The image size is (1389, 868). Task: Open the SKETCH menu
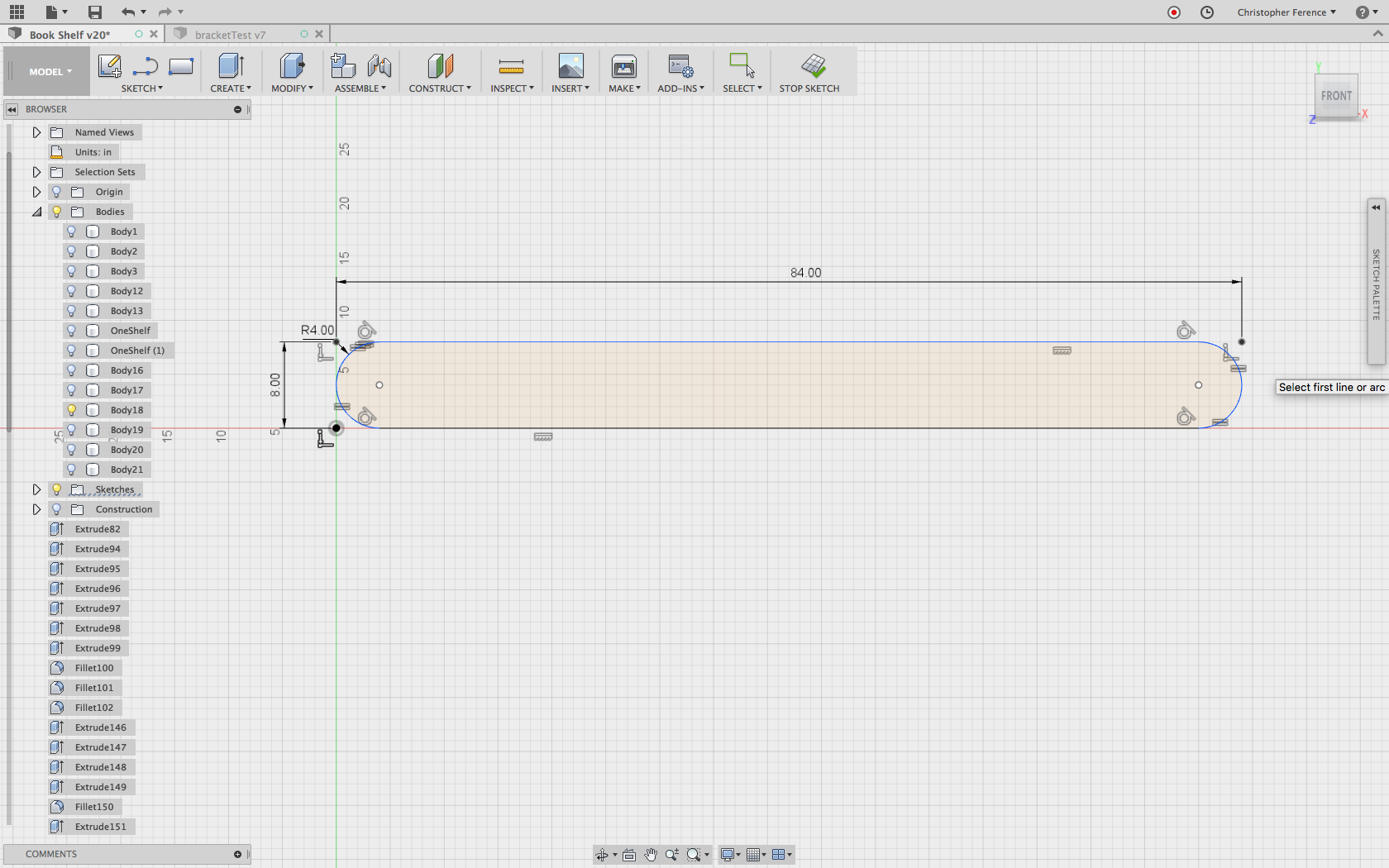(x=141, y=88)
